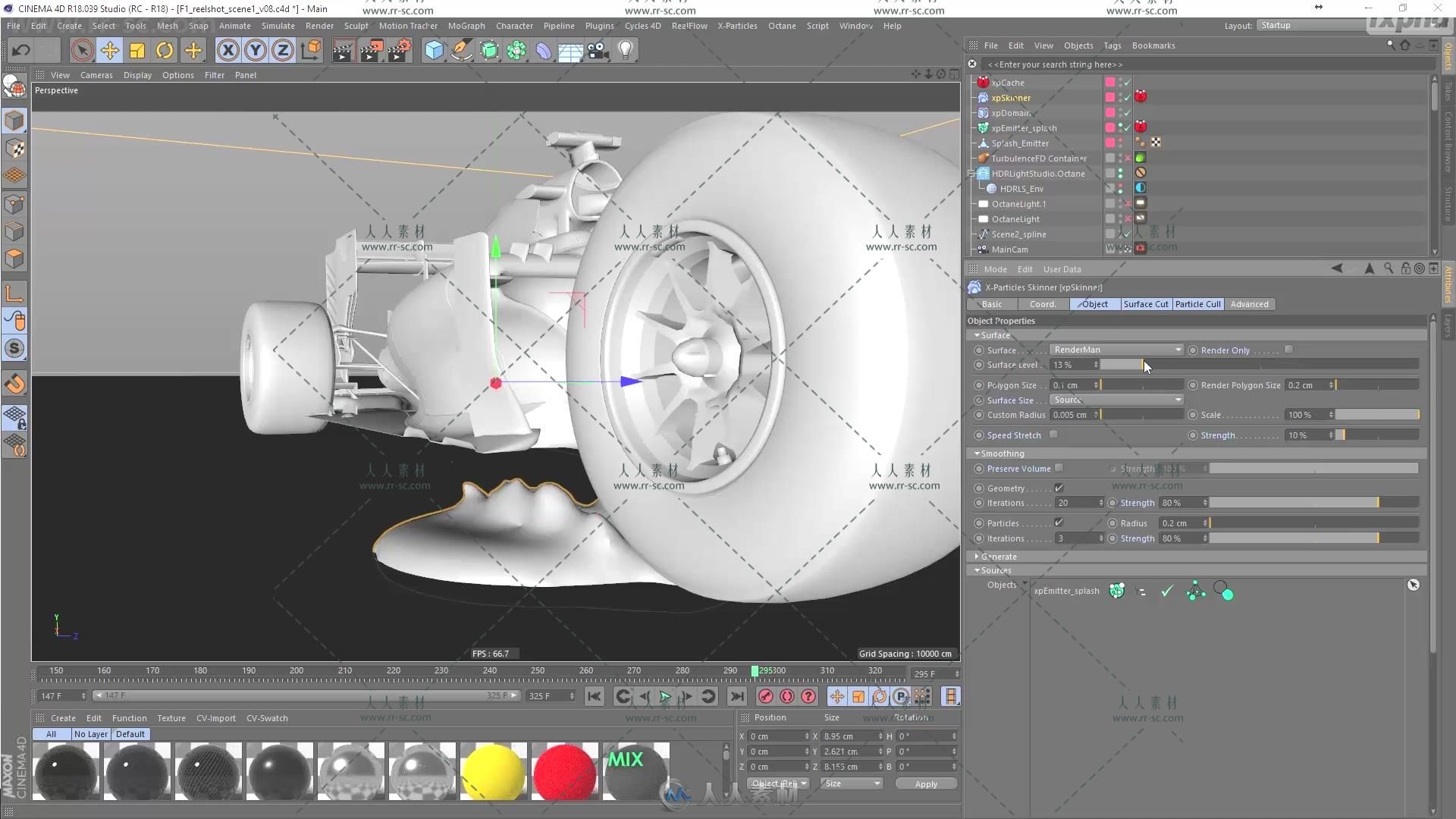Add a Cube primitive object
Viewport: 1456px width, 819px height.
434,51
